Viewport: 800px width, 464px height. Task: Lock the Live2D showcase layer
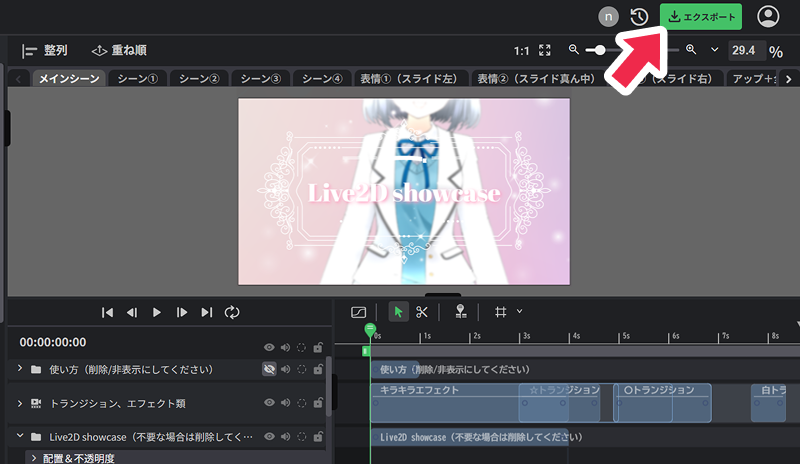[317, 437]
